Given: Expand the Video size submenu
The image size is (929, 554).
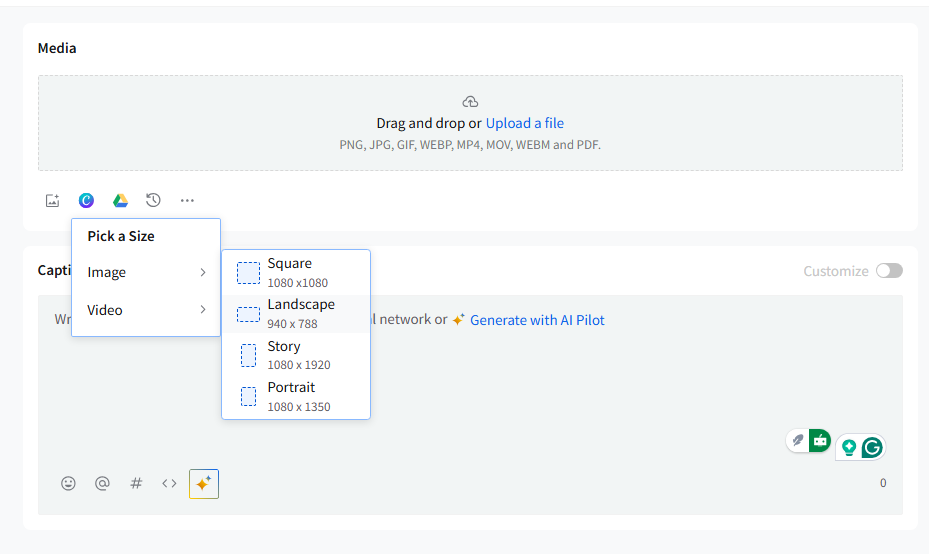Looking at the screenshot, I should (146, 310).
